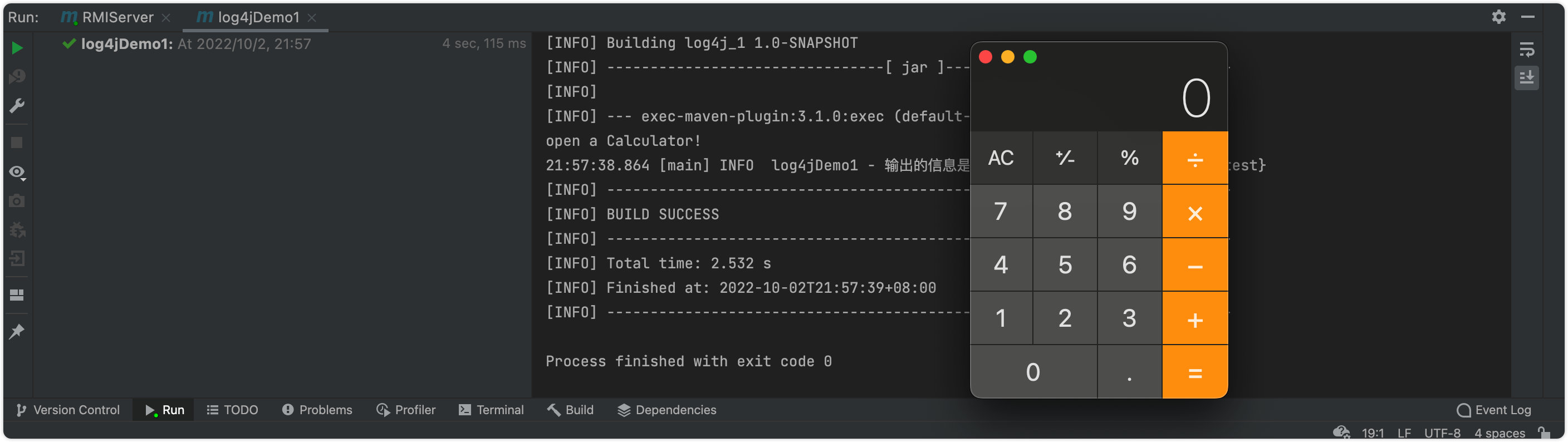The width and height of the screenshot is (1568, 442).
Task: Open Run panel settings gear
Action: pos(1498,17)
